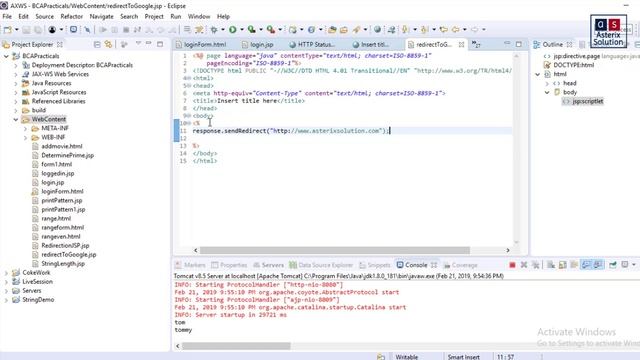Click the Resume debug toolbar icon
The image size is (640, 360).
coord(103,29)
